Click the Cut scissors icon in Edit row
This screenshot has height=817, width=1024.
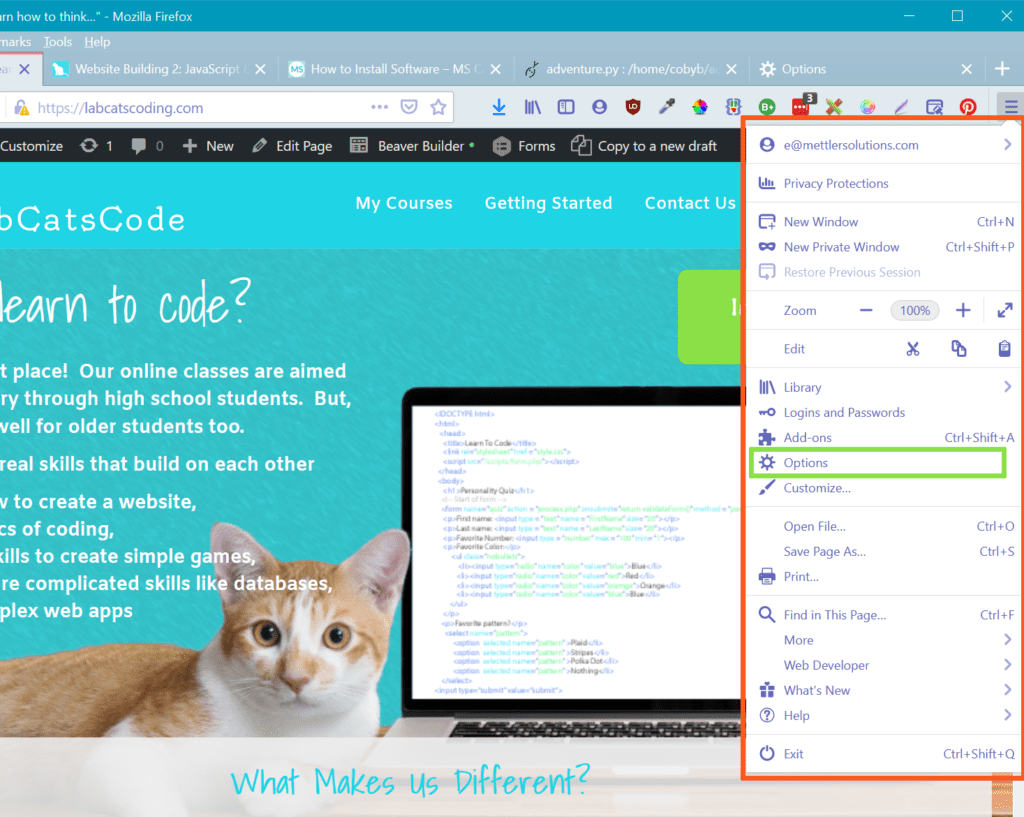[x=912, y=349]
